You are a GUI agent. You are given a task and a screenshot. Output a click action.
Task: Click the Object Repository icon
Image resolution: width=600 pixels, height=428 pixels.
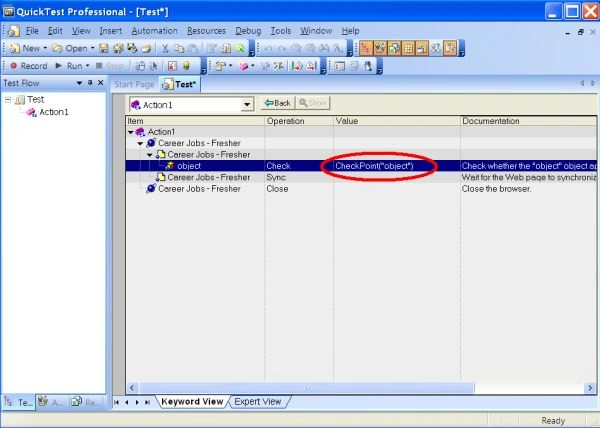point(339,66)
